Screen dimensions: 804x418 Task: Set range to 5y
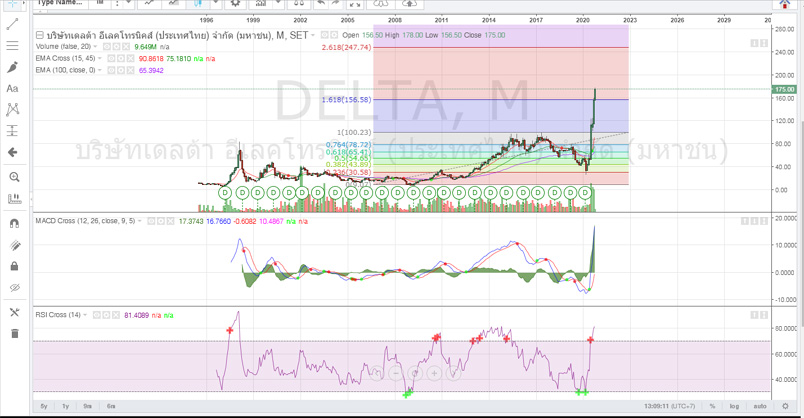(44, 406)
